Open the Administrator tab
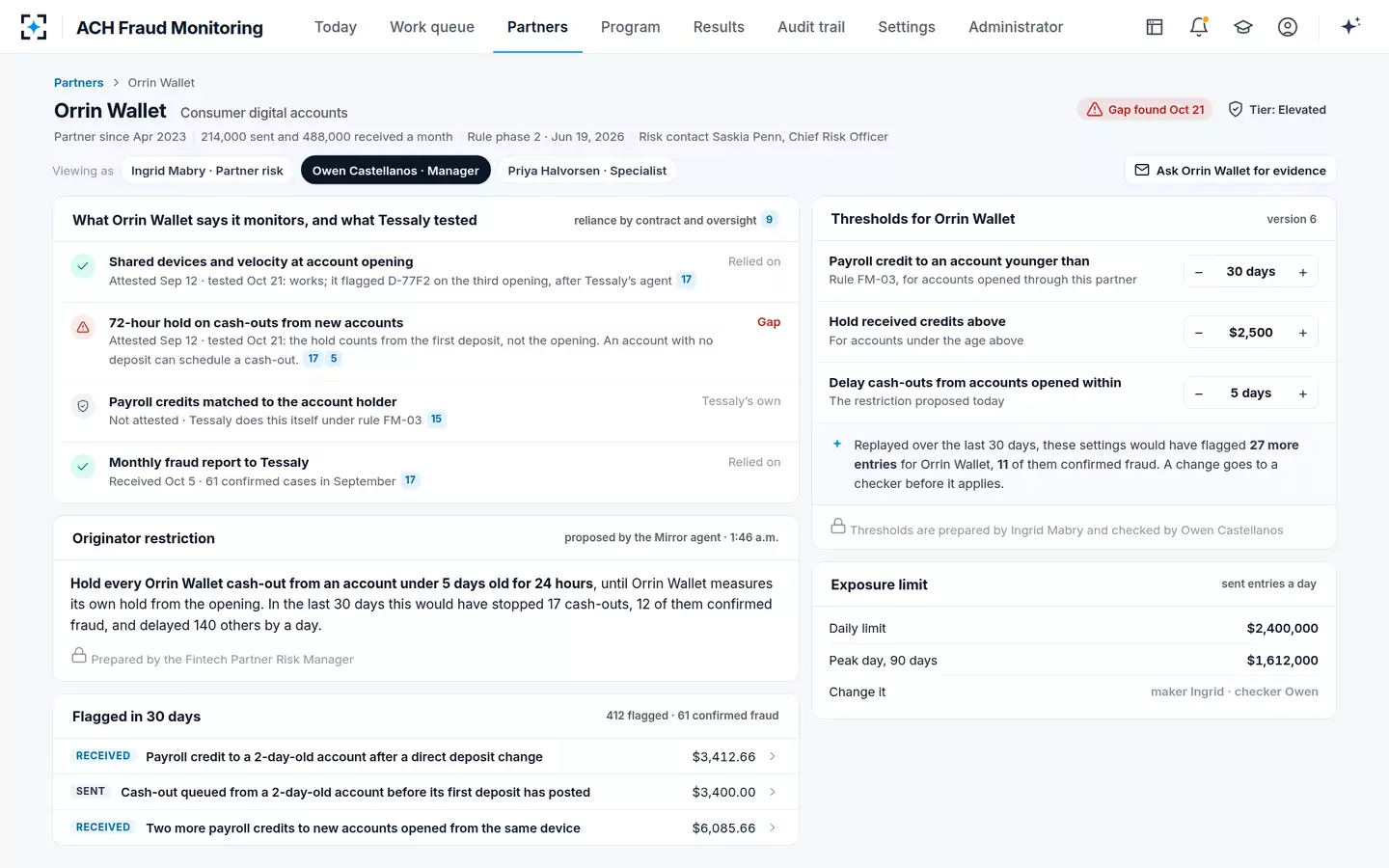The height and width of the screenshot is (868, 1389). [1016, 27]
